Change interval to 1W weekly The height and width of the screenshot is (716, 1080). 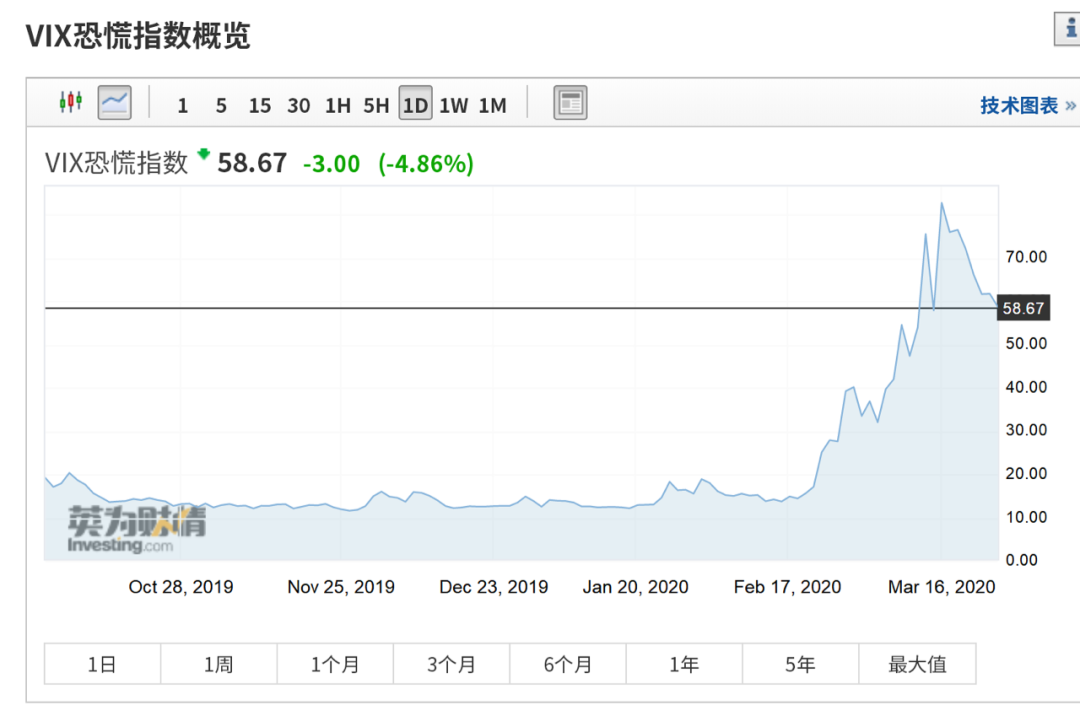(454, 105)
